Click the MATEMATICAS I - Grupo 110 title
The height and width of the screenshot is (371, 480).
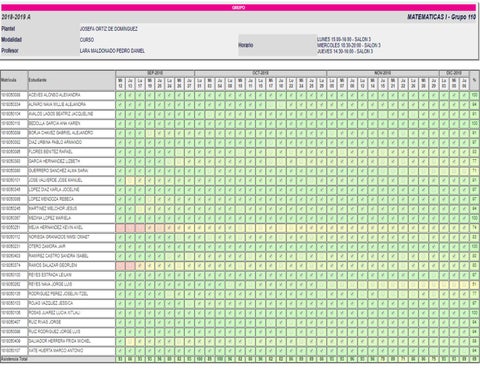click(441, 17)
